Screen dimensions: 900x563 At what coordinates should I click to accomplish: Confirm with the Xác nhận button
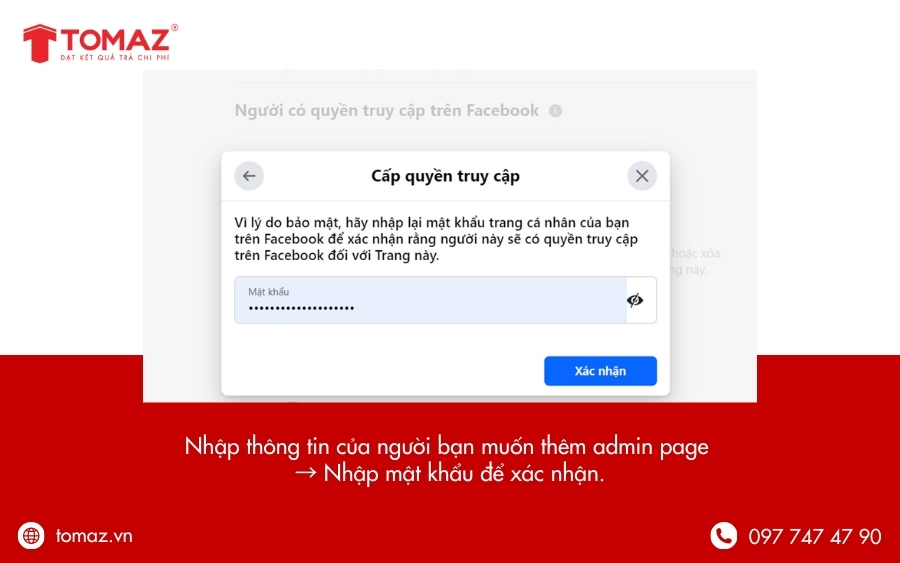coord(600,371)
